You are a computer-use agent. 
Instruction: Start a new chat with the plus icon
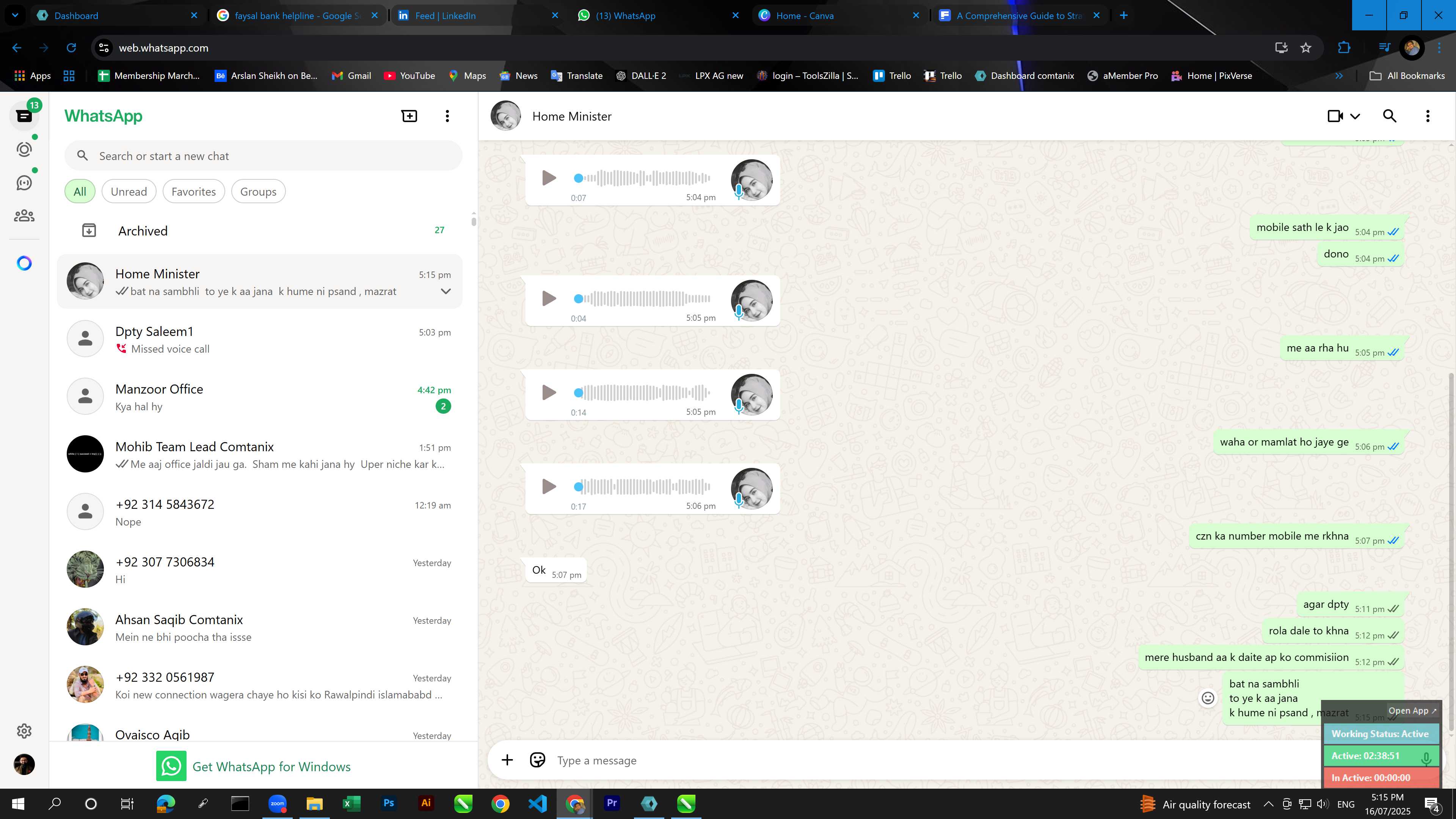(409, 116)
